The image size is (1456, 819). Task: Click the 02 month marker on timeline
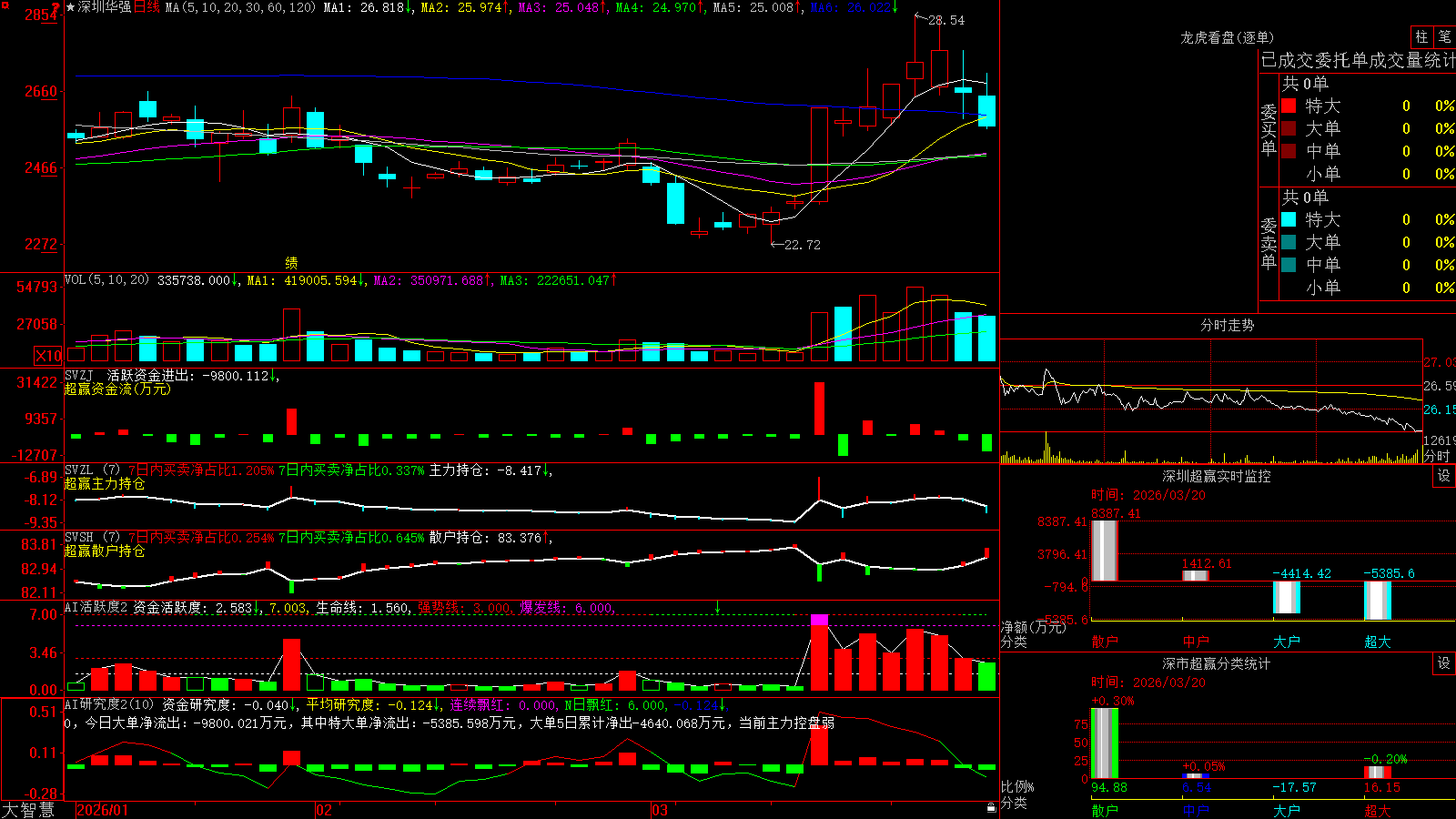324,810
